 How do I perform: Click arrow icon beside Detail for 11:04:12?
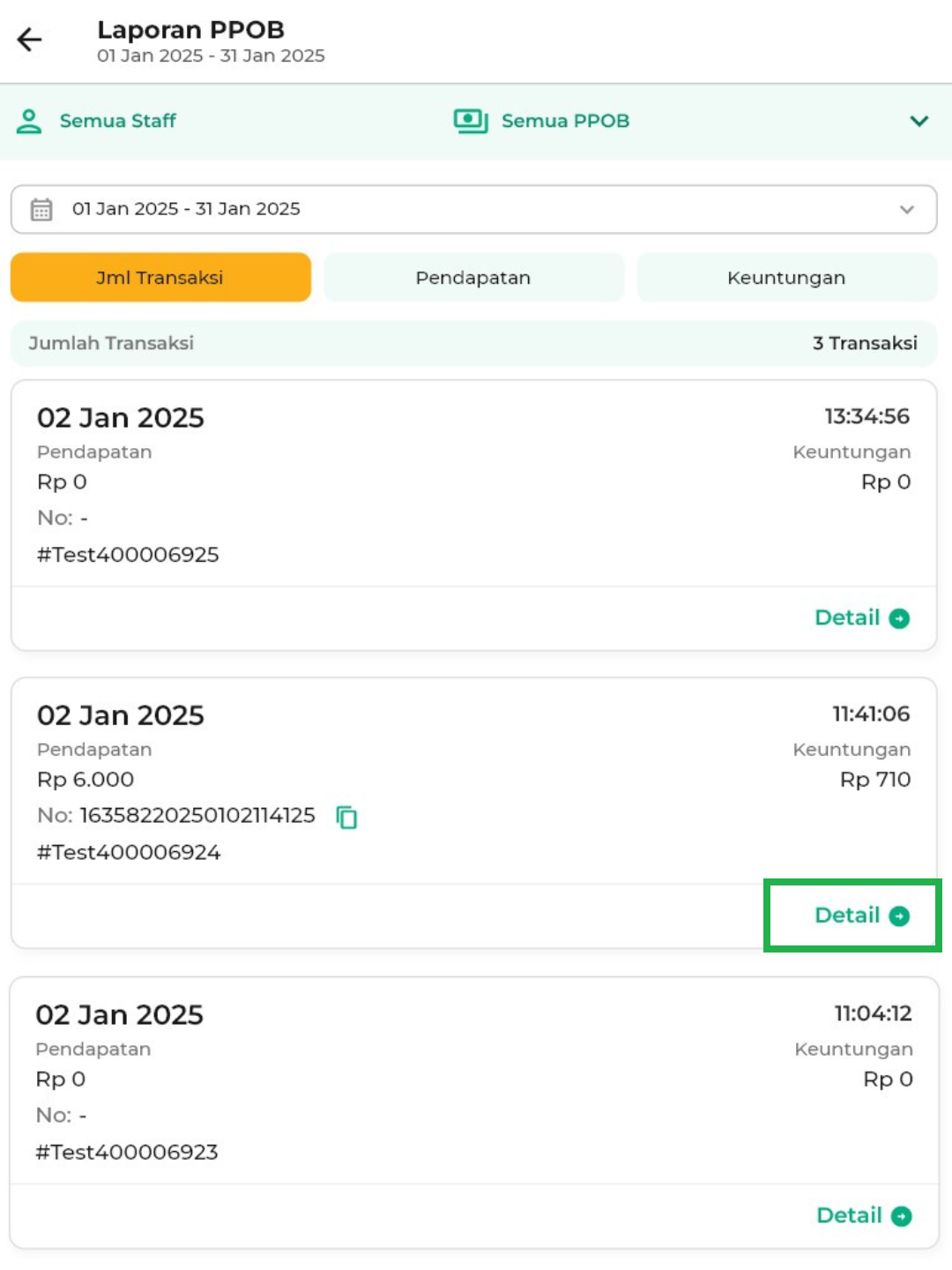[901, 1216]
